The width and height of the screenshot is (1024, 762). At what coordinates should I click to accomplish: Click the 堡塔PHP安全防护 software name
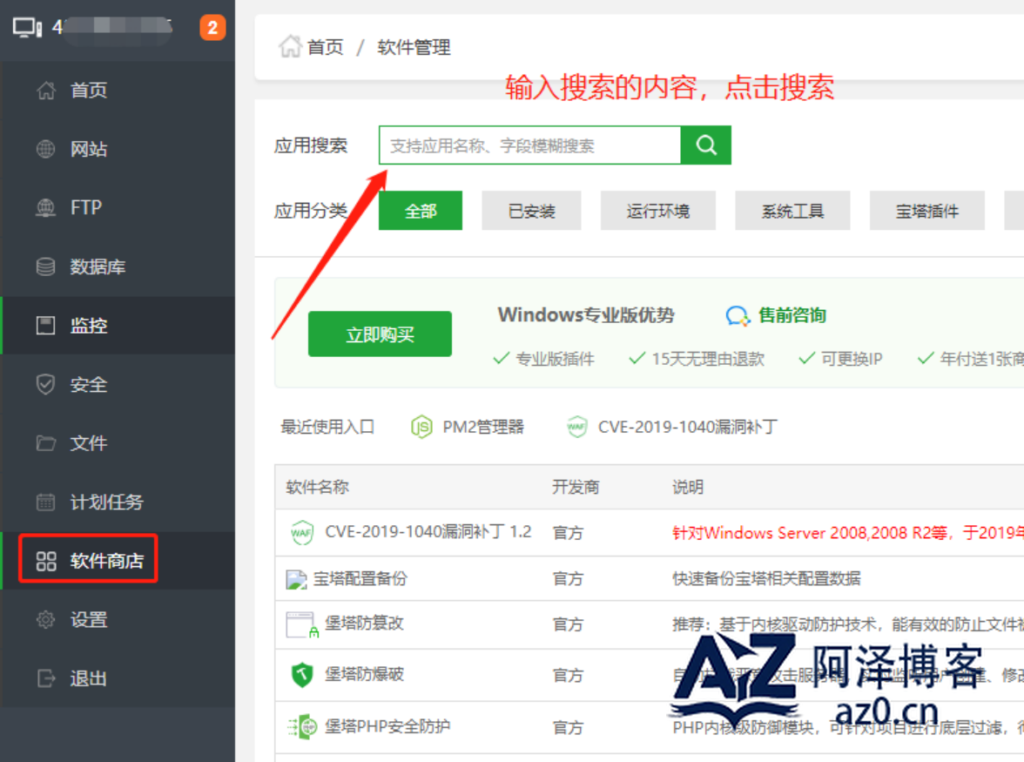click(387, 727)
